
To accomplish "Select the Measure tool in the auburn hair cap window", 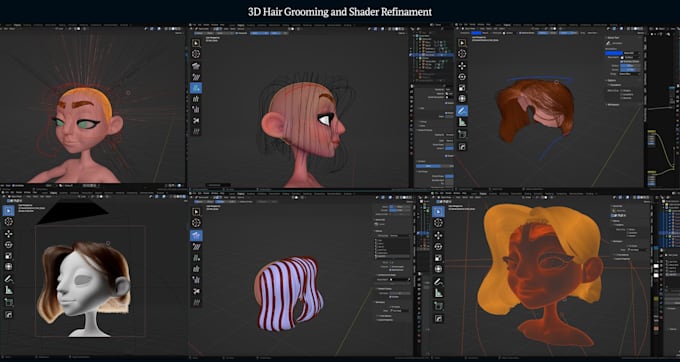I will point(462,123).
